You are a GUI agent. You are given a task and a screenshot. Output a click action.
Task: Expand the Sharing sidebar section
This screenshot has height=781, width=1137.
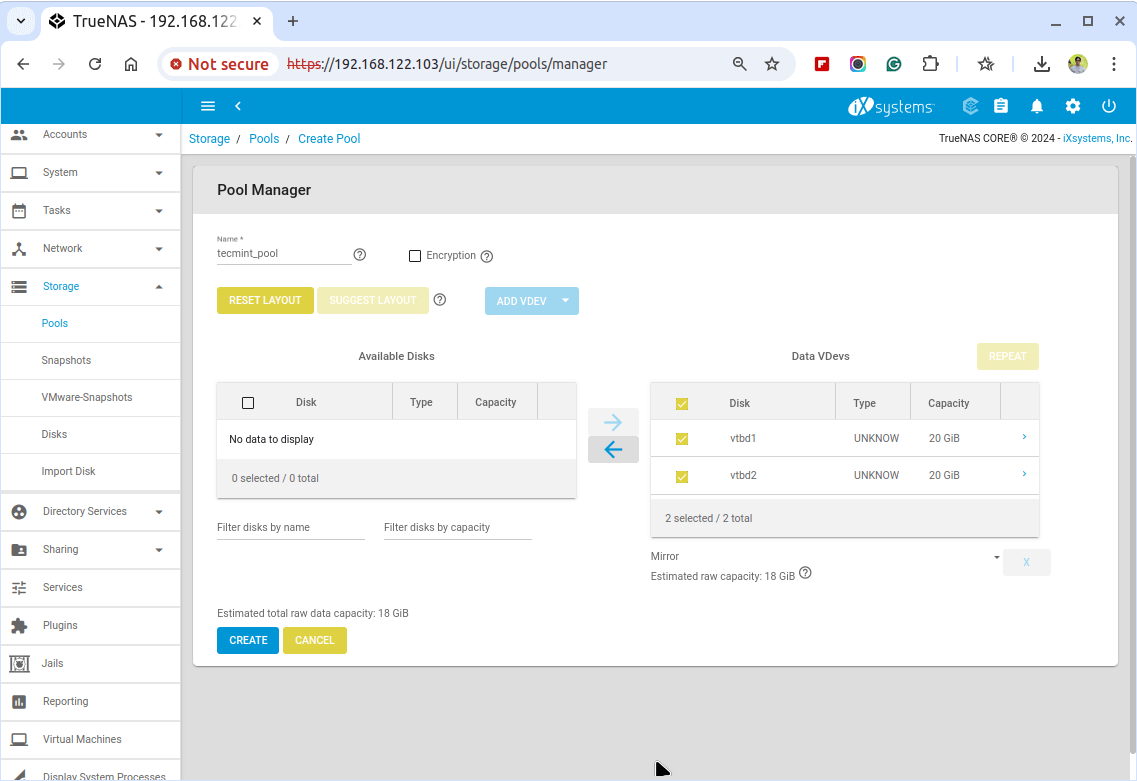point(91,550)
